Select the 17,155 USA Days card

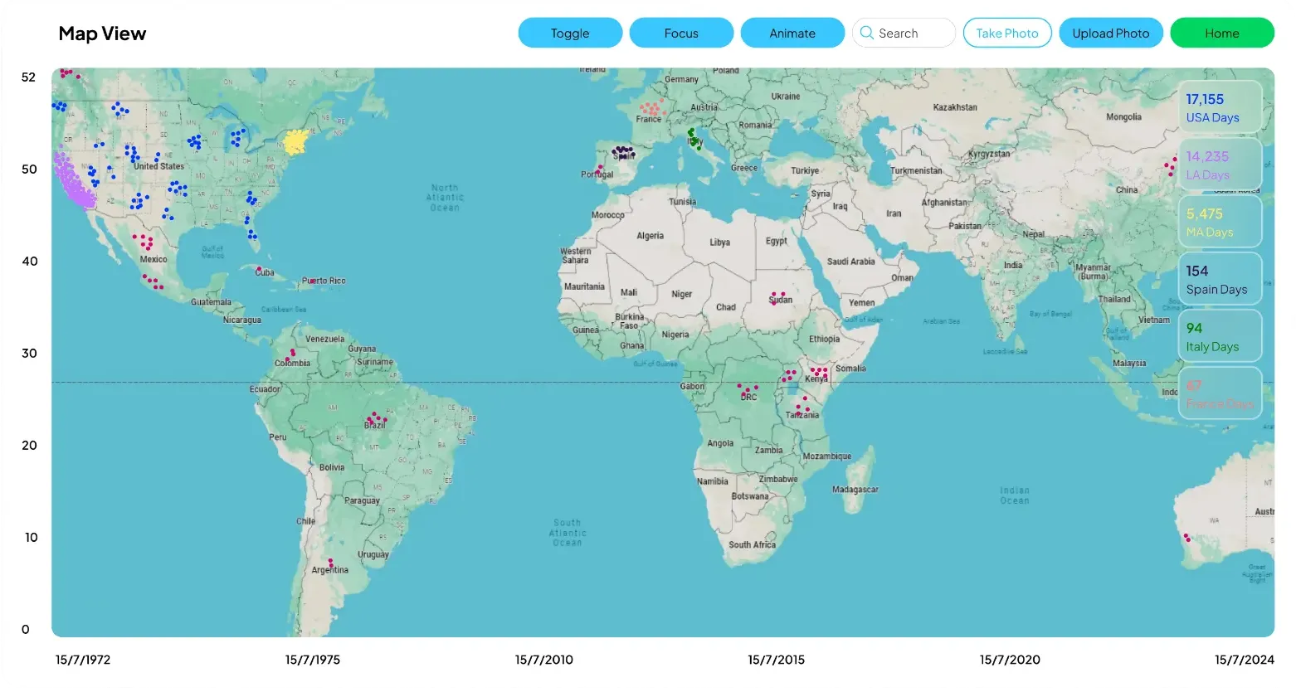tap(1219, 107)
